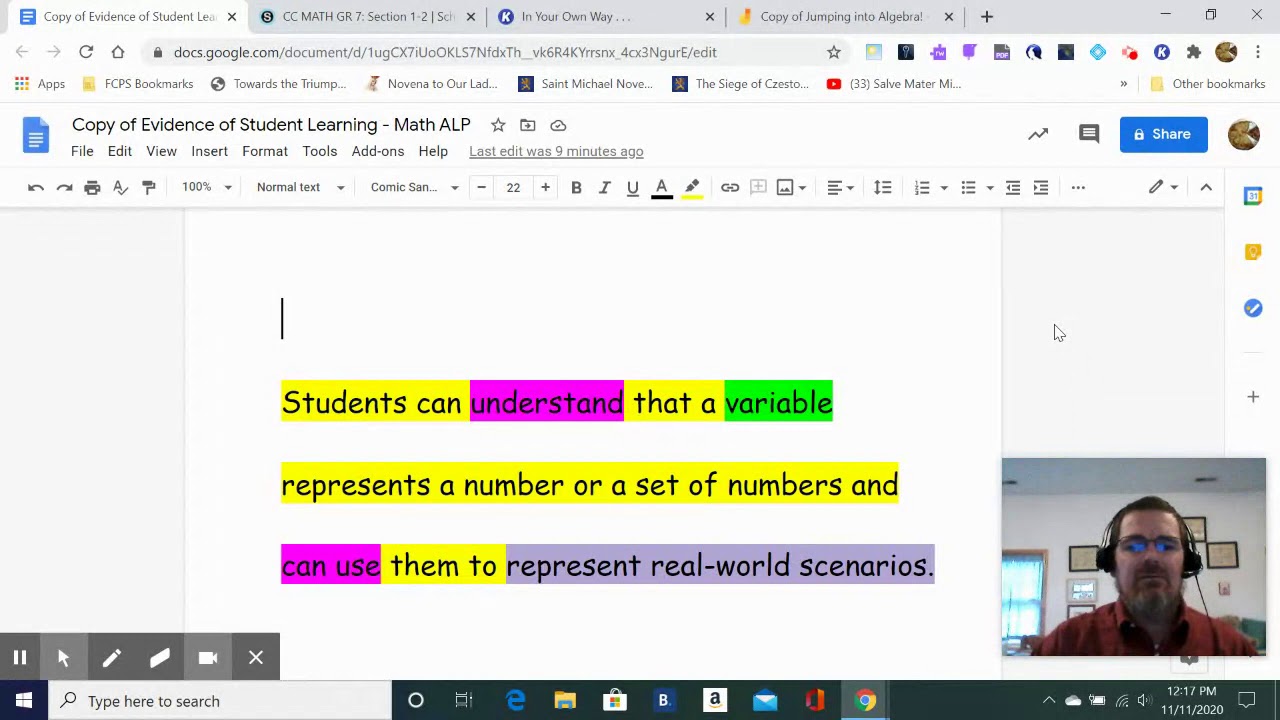Open comment history speech bubble

tap(1089, 134)
